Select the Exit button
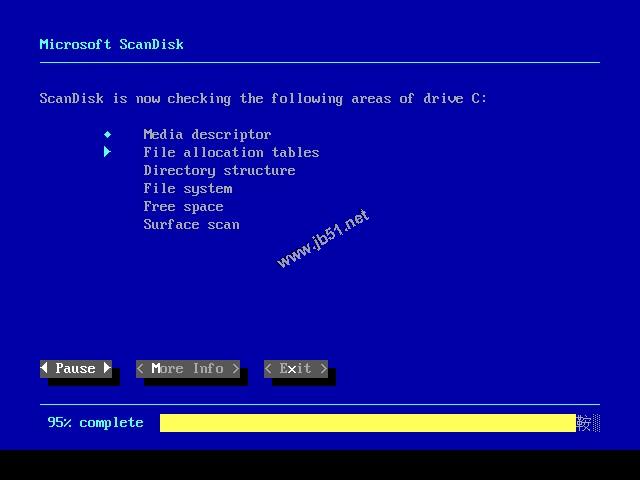Image resolution: width=640 pixels, height=480 pixels. pyautogui.click(x=296, y=369)
